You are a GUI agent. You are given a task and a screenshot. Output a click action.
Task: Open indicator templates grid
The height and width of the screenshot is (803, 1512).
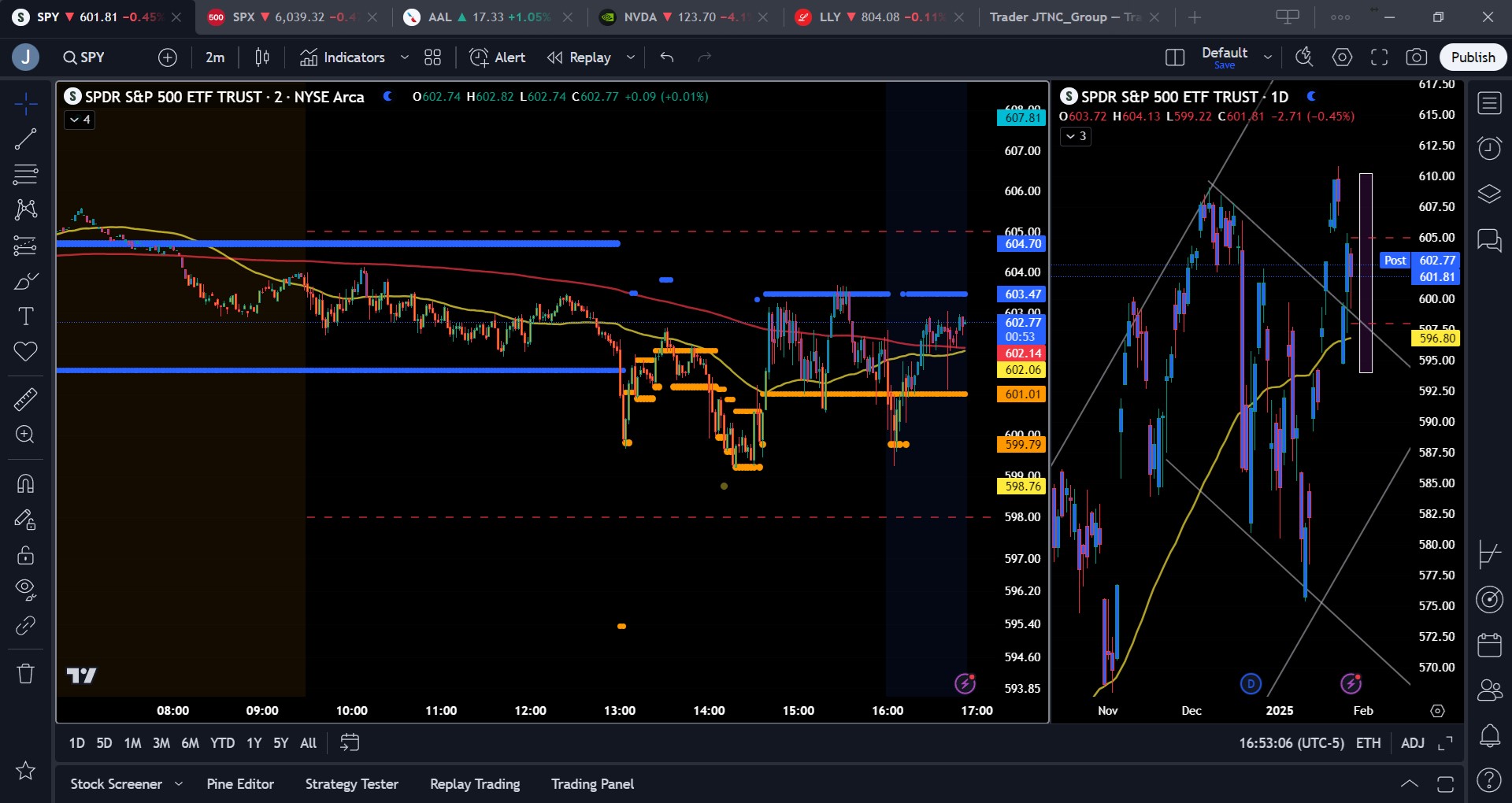click(x=433, y=57)
